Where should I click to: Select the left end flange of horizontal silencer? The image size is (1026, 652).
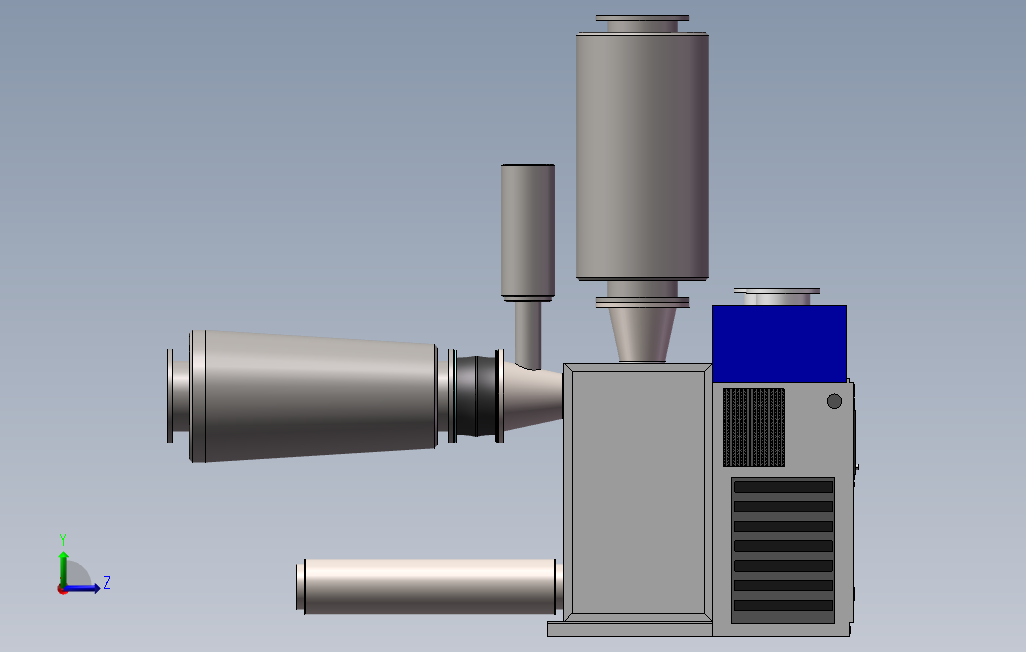point(170,396)
